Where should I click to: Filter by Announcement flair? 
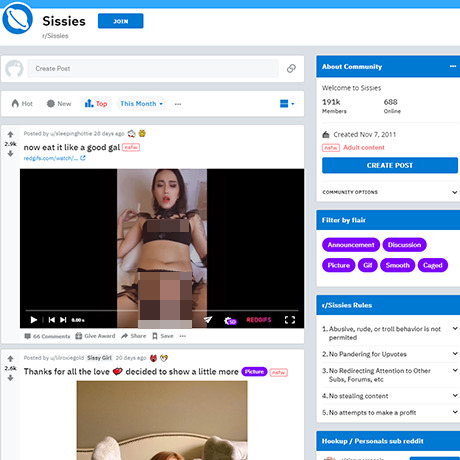351,245
